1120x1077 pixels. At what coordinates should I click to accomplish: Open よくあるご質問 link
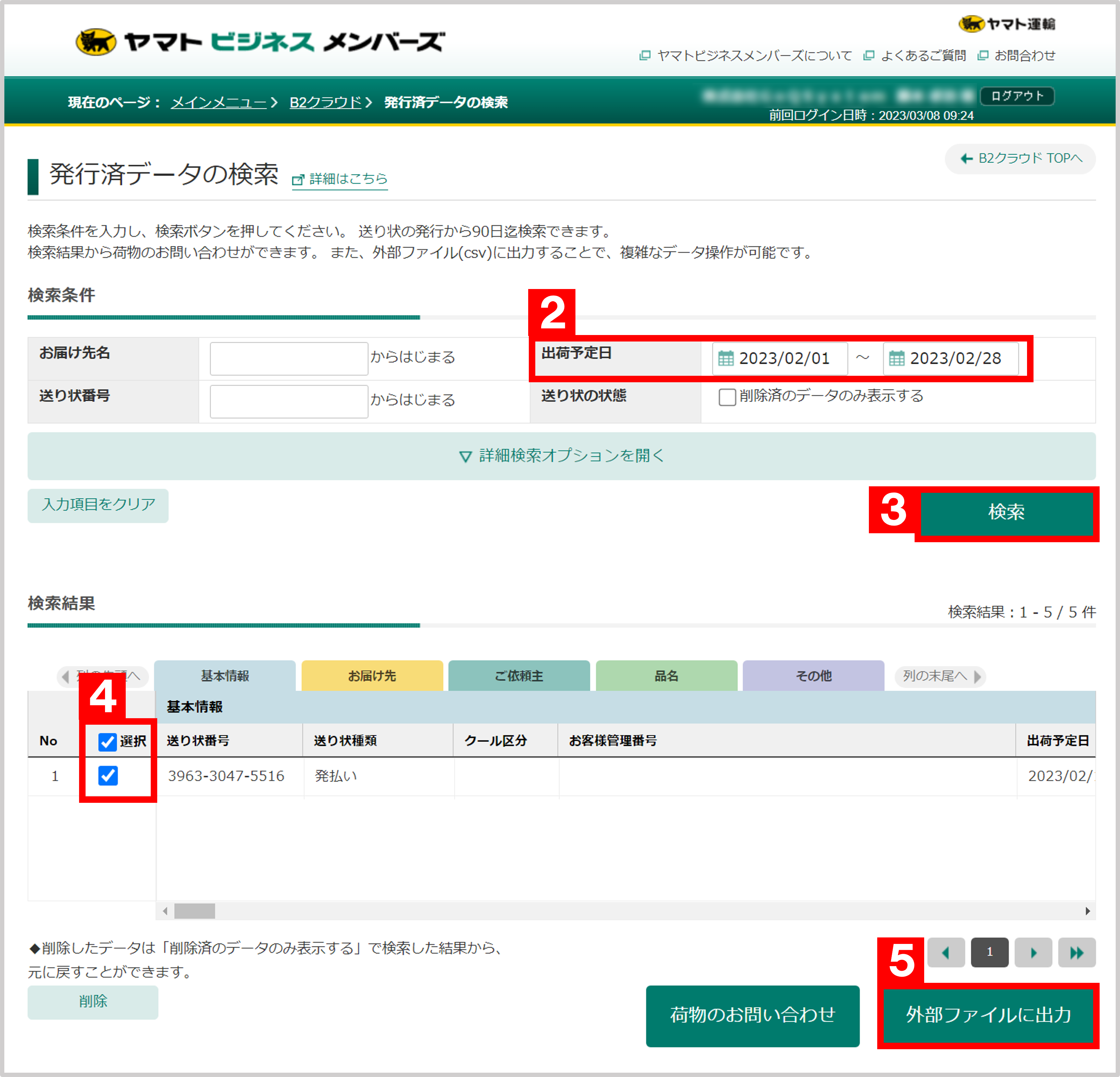pos(915,55)
